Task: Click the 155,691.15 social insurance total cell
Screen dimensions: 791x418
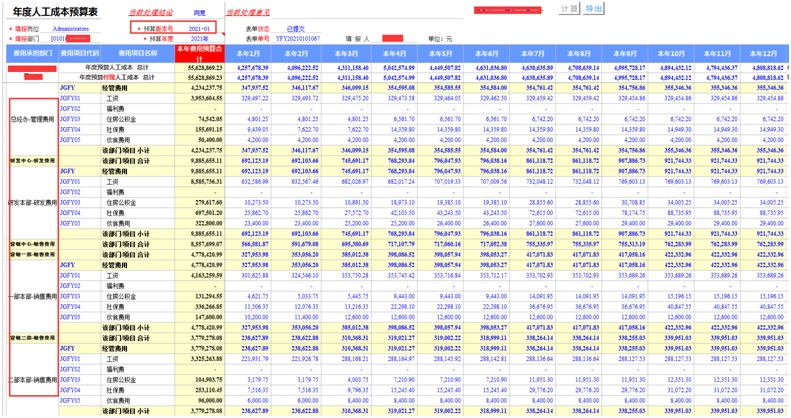Action: click(200, 130)
